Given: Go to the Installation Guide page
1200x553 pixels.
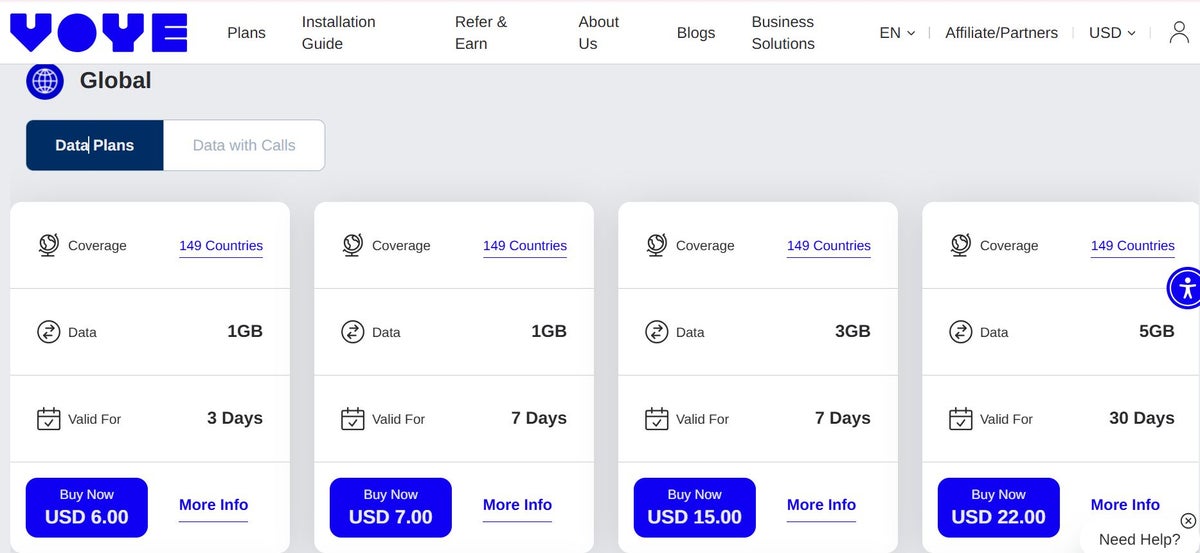Looking at the screenshot, I should point(338,33).
